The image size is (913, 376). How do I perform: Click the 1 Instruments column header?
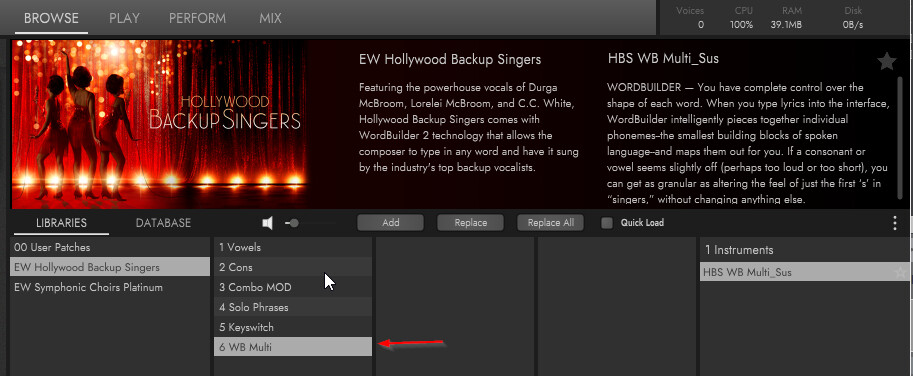(x=739, y=250)
